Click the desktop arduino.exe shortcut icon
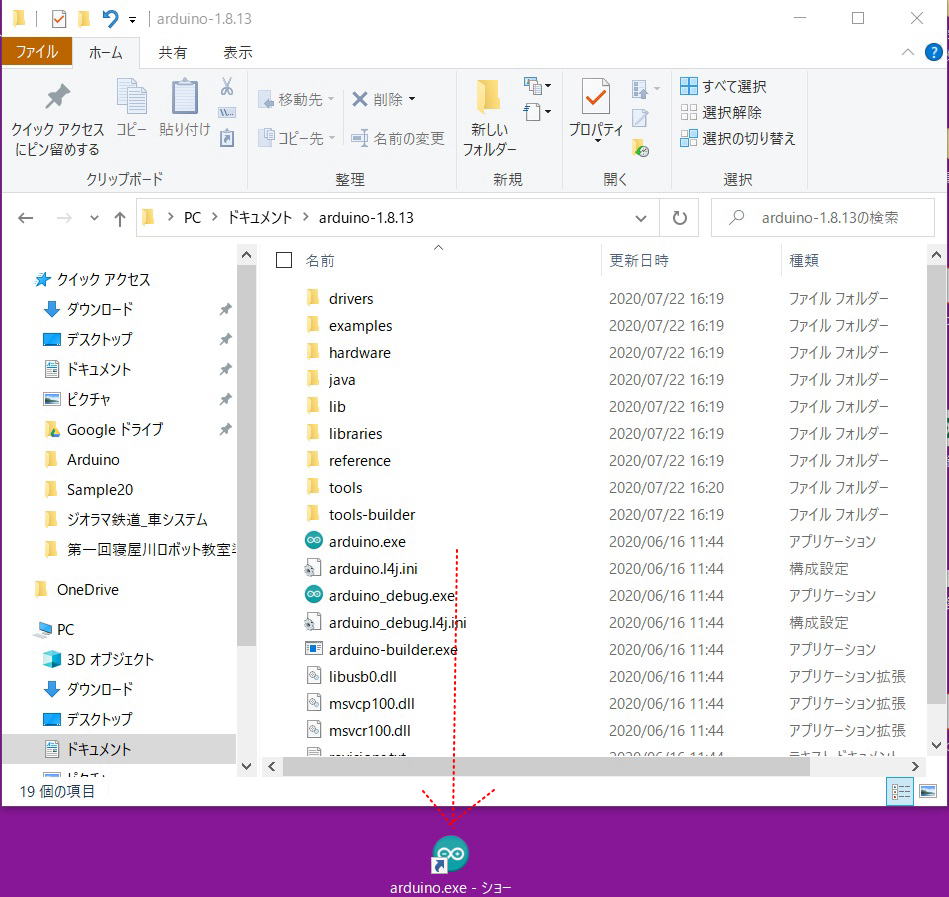Screen dimensions: 949x897 coord(450,854)
